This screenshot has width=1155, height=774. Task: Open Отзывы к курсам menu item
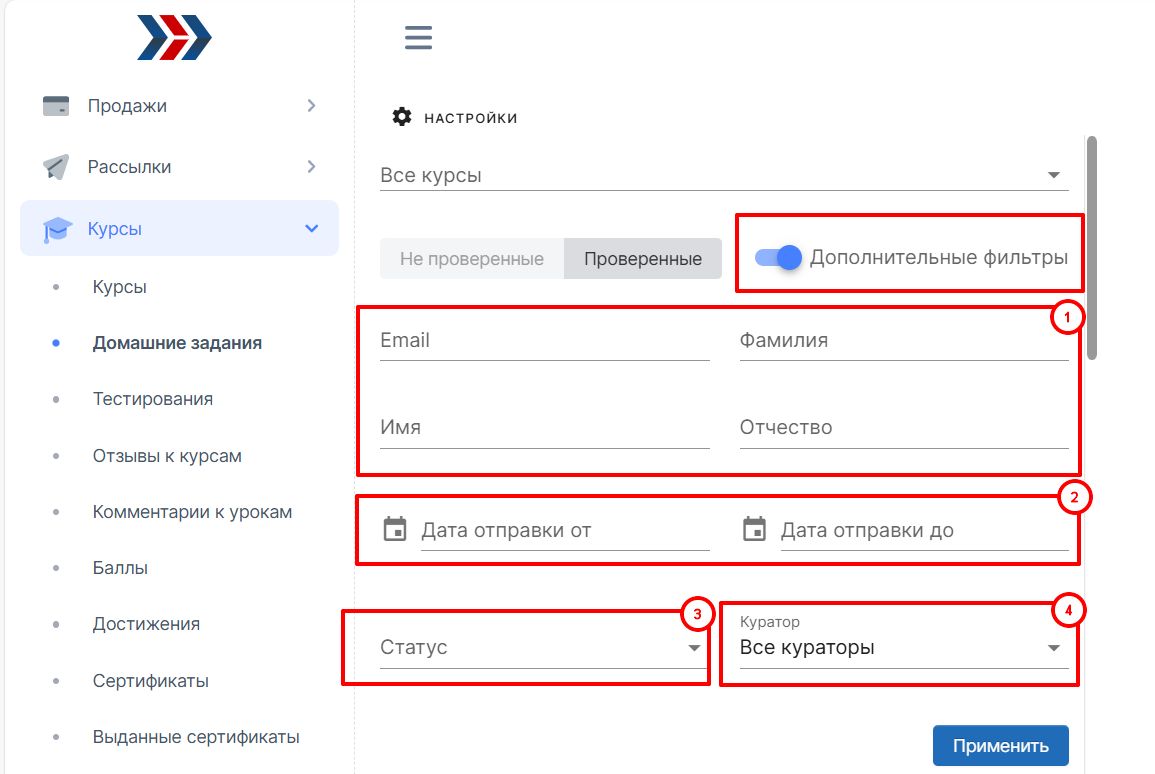(167, 456)
